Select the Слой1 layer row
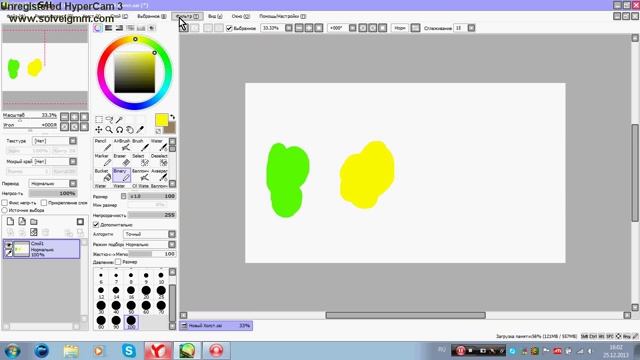Screen dimensions: 640x360 (x=42, y=249)
